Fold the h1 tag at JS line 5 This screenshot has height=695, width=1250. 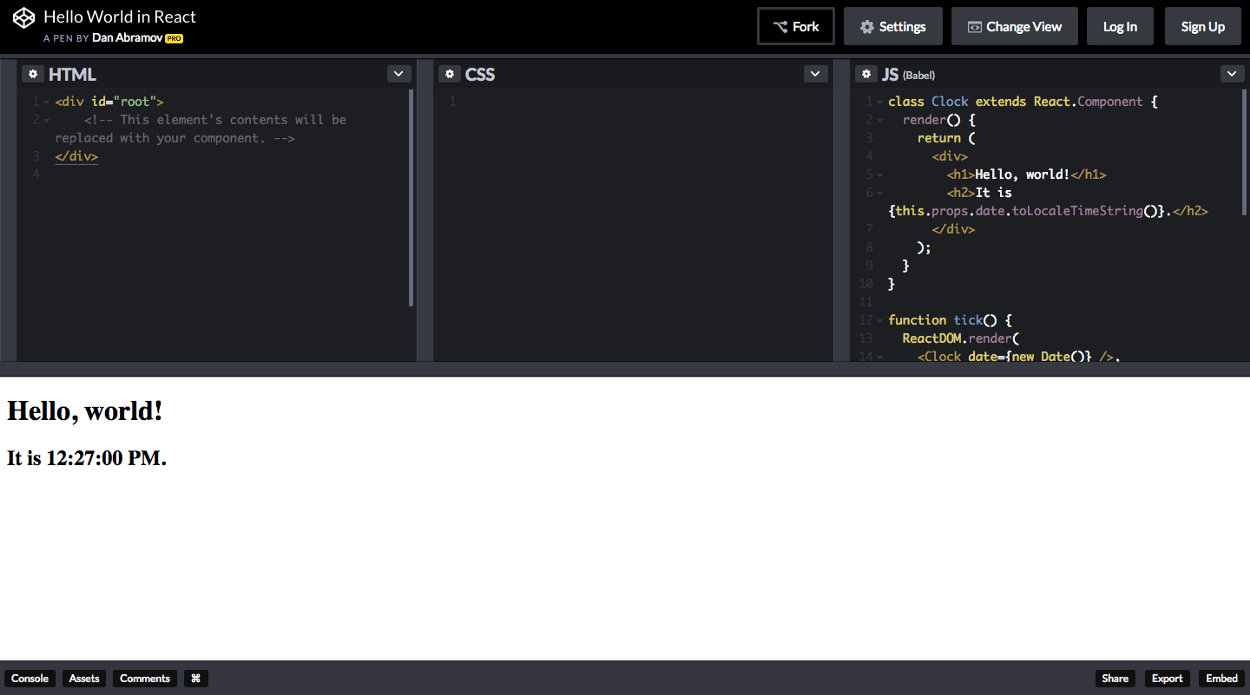(x=880, y=175)
